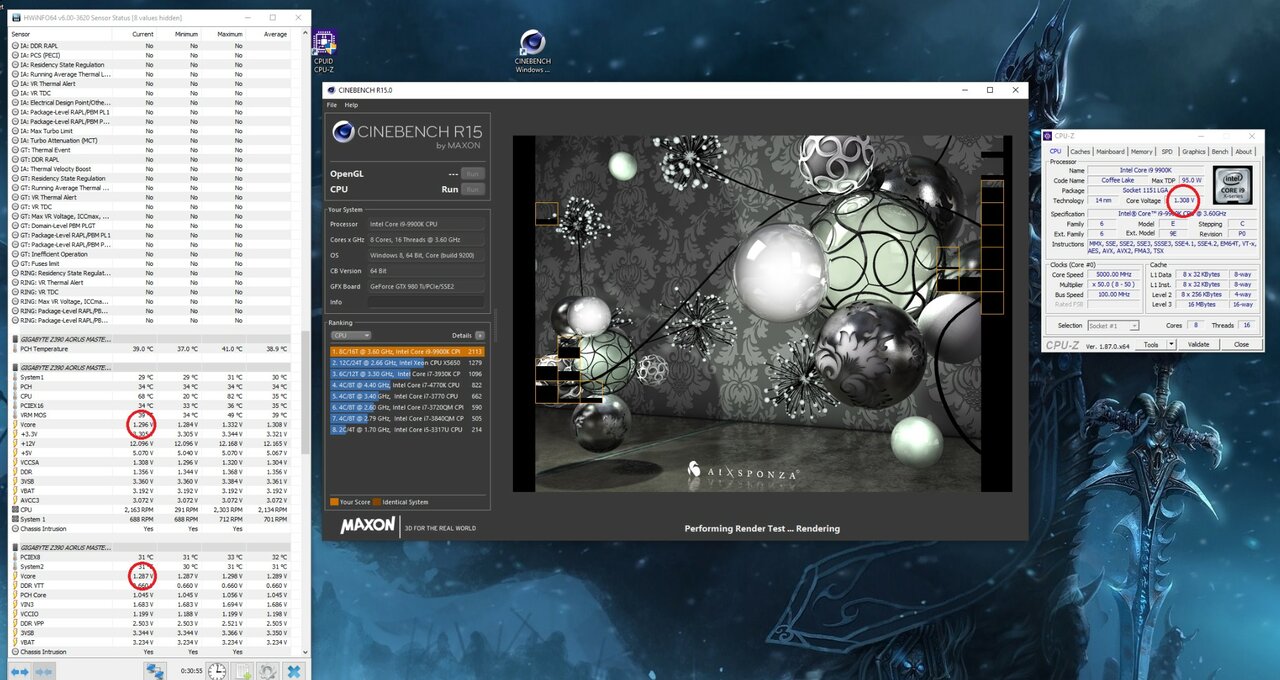Open the CPUID CPU-Z desktop shortcut
Screen dimensions: 1280x680
tap(324, 51)
